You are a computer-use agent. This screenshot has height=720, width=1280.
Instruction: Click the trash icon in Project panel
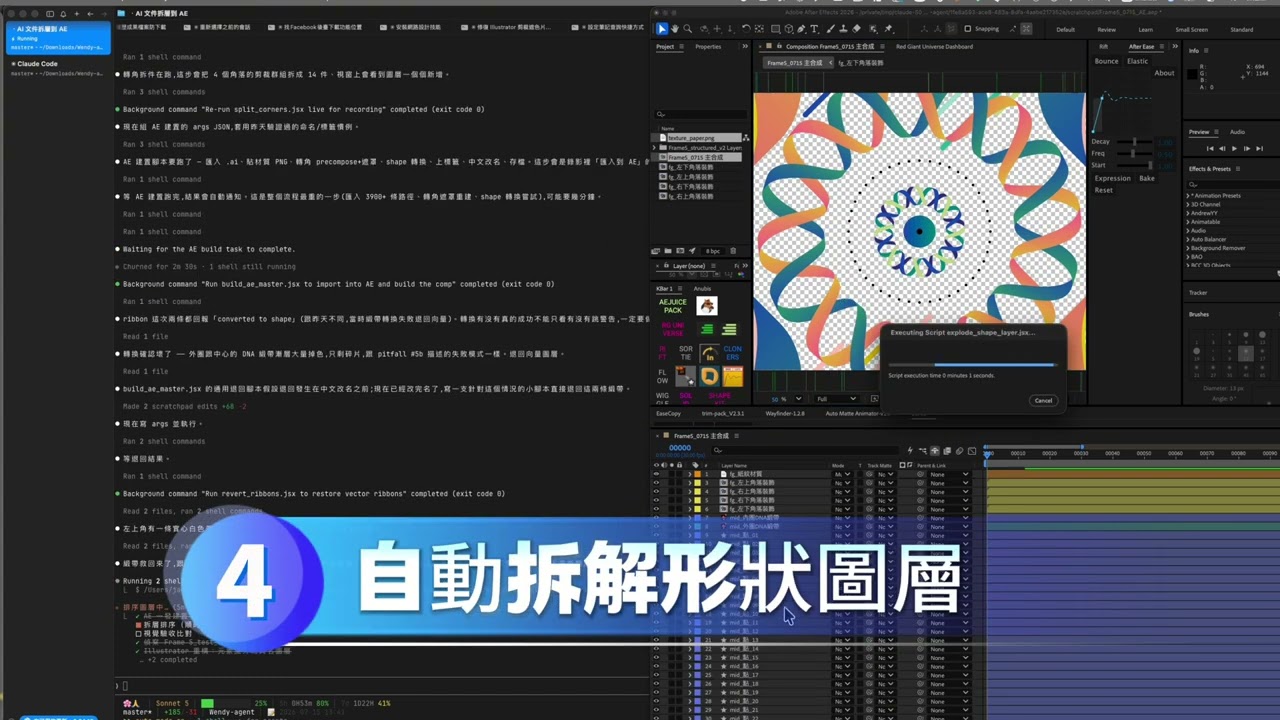pos(733,251)
